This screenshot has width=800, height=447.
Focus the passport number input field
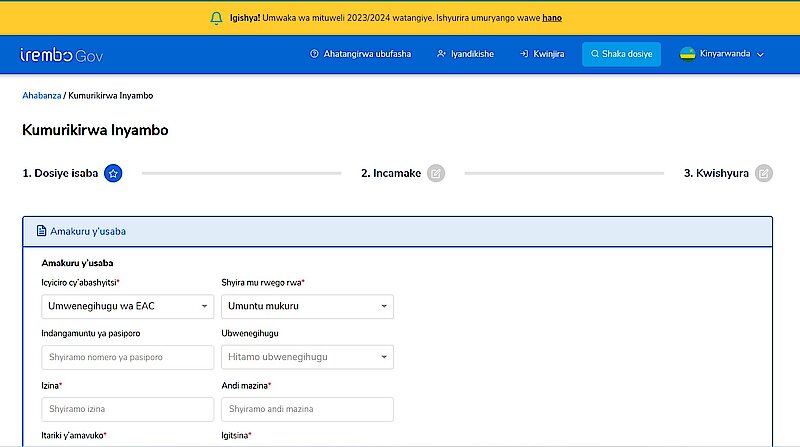(x=127, y=357)
